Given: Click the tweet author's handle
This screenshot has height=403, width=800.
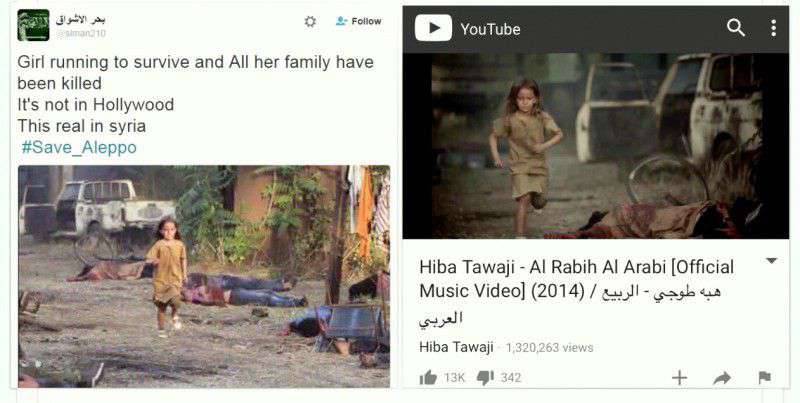Looking at the screenshot, I should (81, 33).
